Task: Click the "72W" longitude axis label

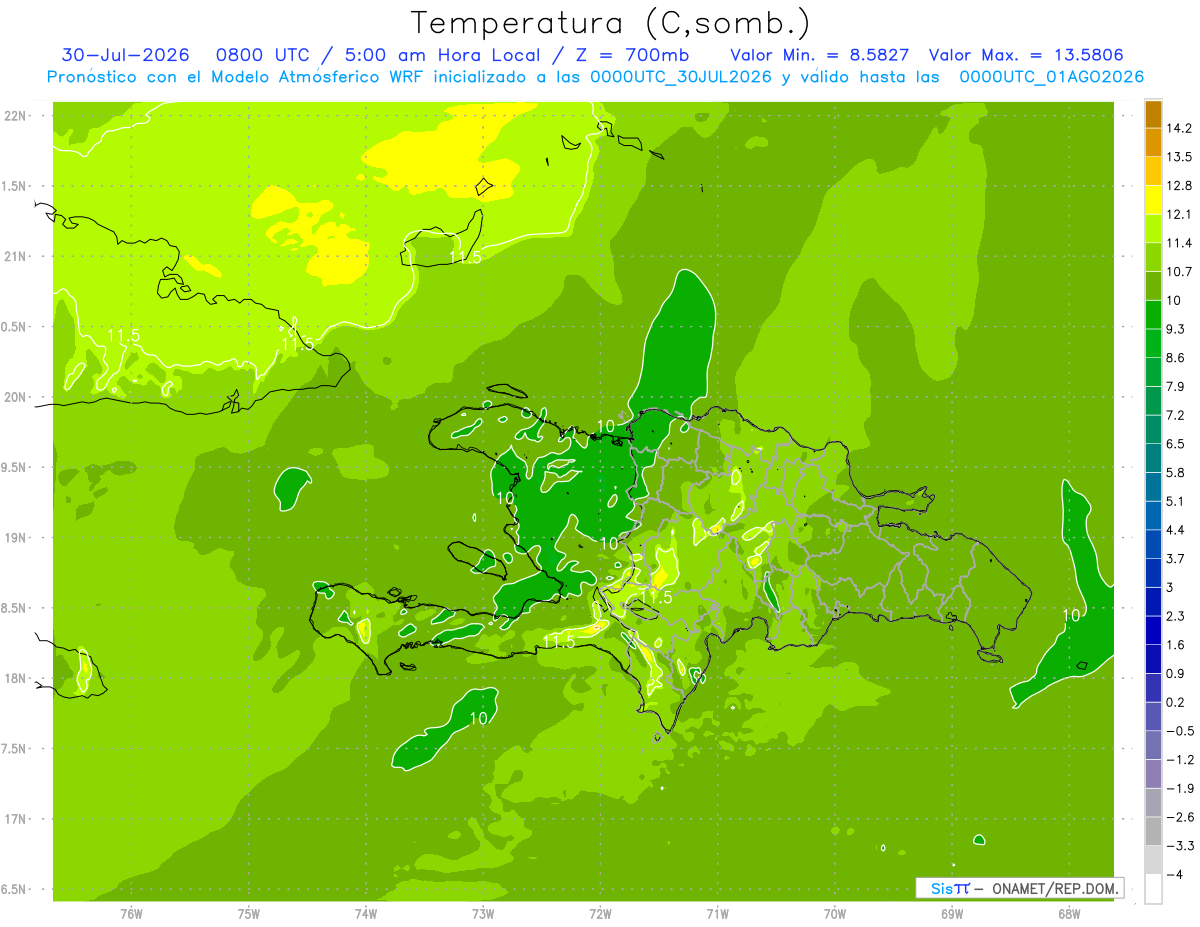Action: (x=600, y=914)
